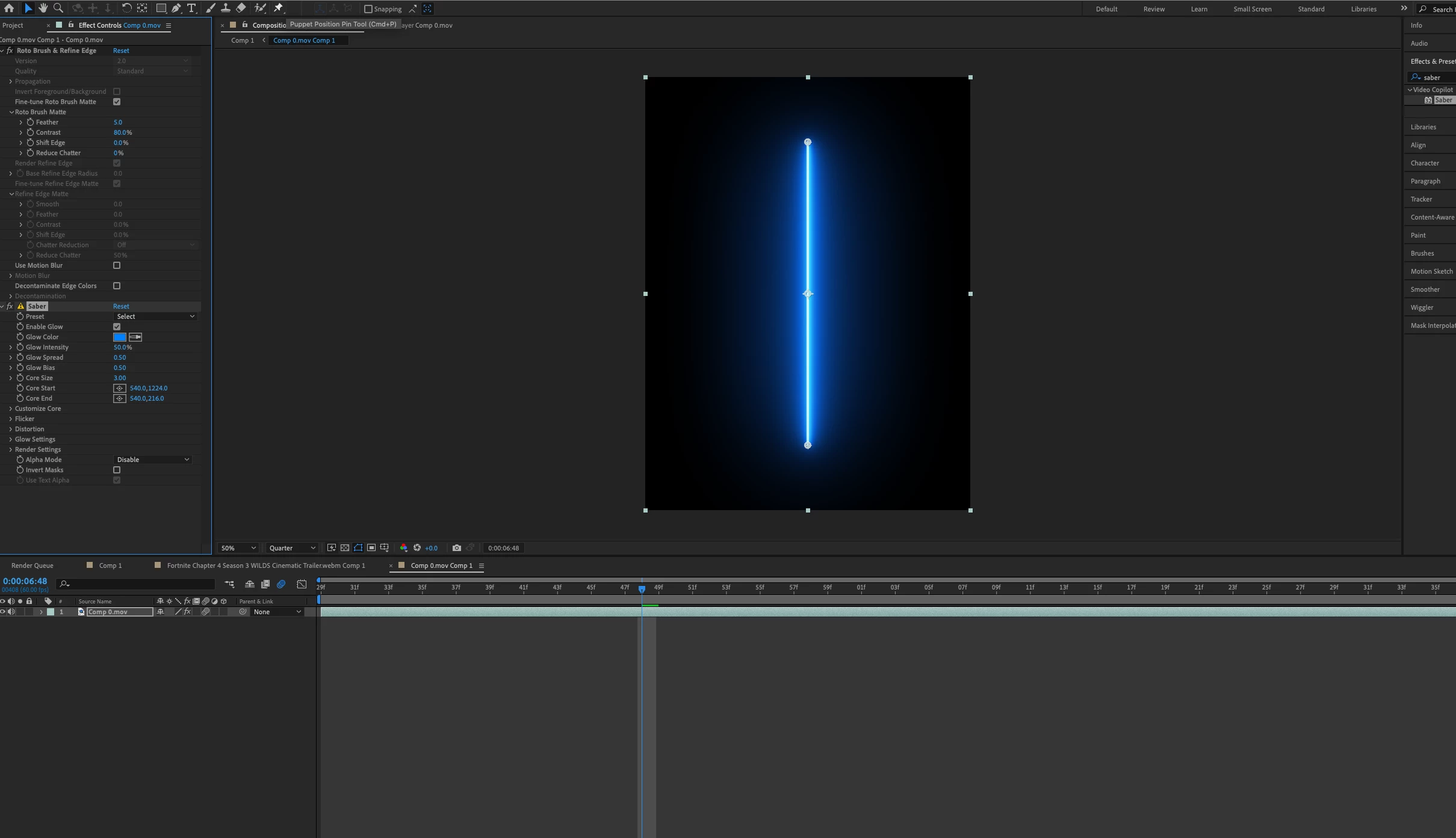1456x838 pixels.
Task: Select the Puppet Pin tool
Action: (279, 8)
